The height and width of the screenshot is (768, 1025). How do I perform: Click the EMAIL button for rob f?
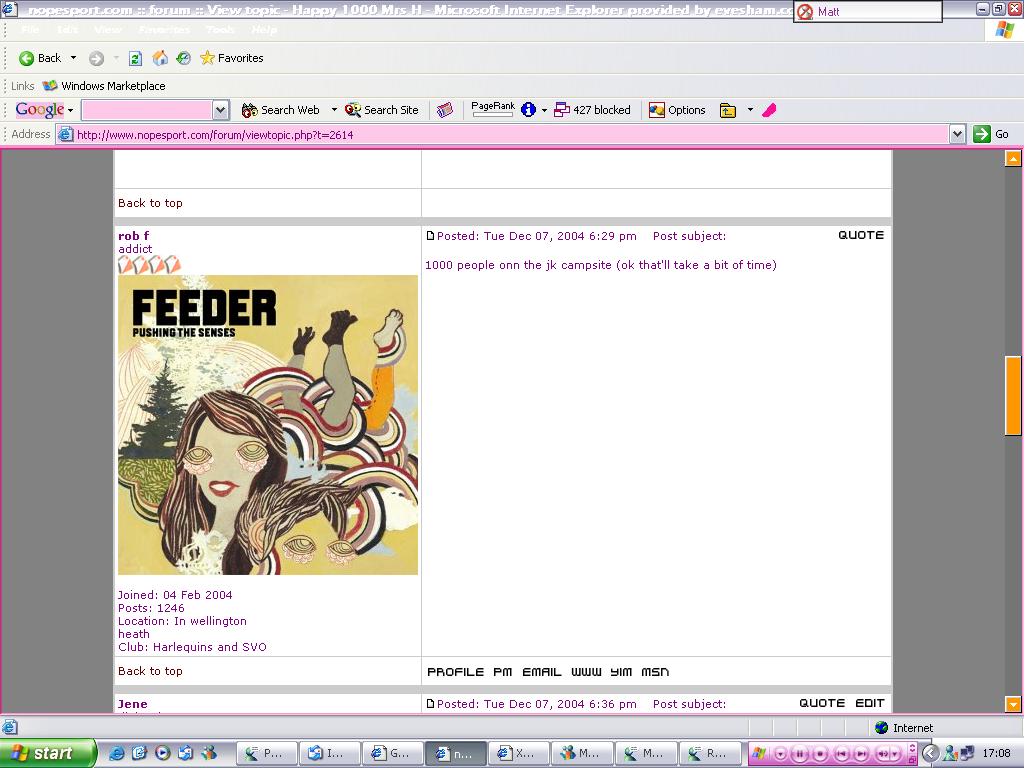pyautogui.click(x=542, y=672)
